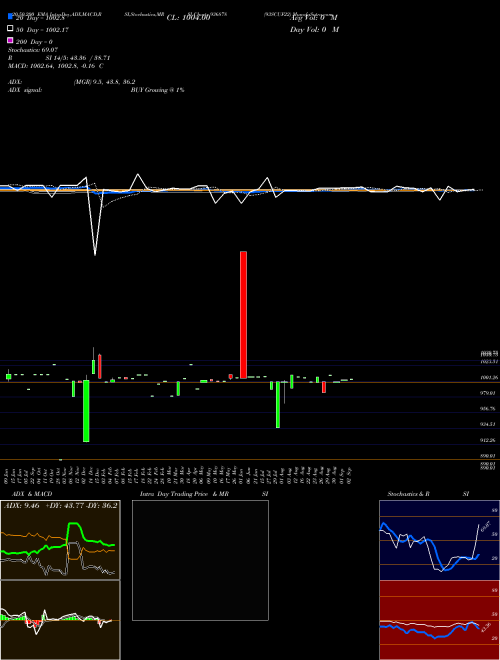Click the red candle right after the tall December green candle
The width and height of the screenshot is (500, 660).
point(100,366)
